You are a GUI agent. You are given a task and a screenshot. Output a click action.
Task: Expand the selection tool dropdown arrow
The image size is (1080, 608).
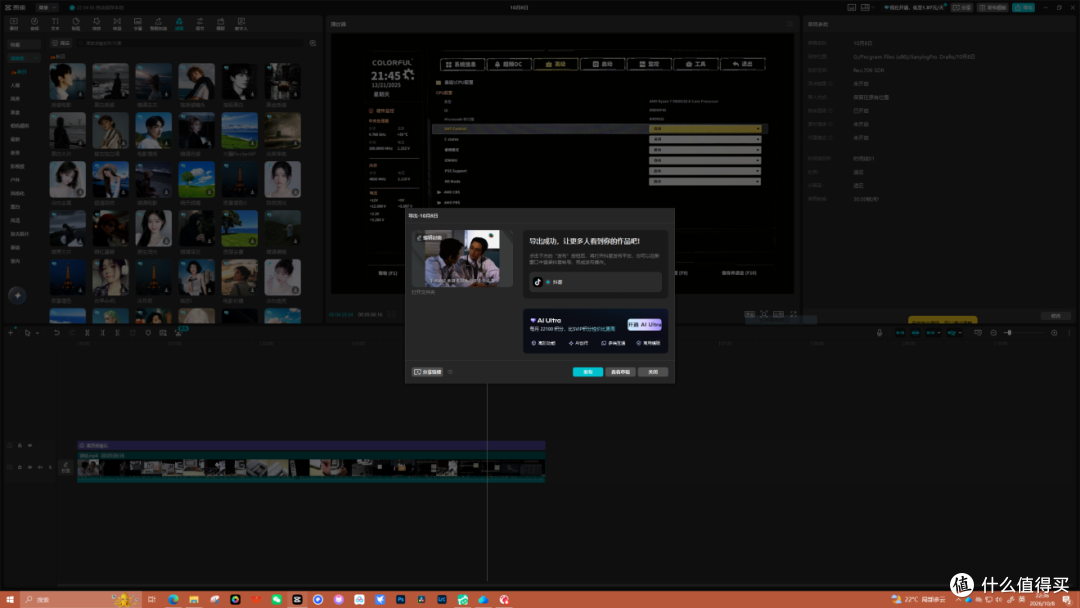tap(37, 333)
